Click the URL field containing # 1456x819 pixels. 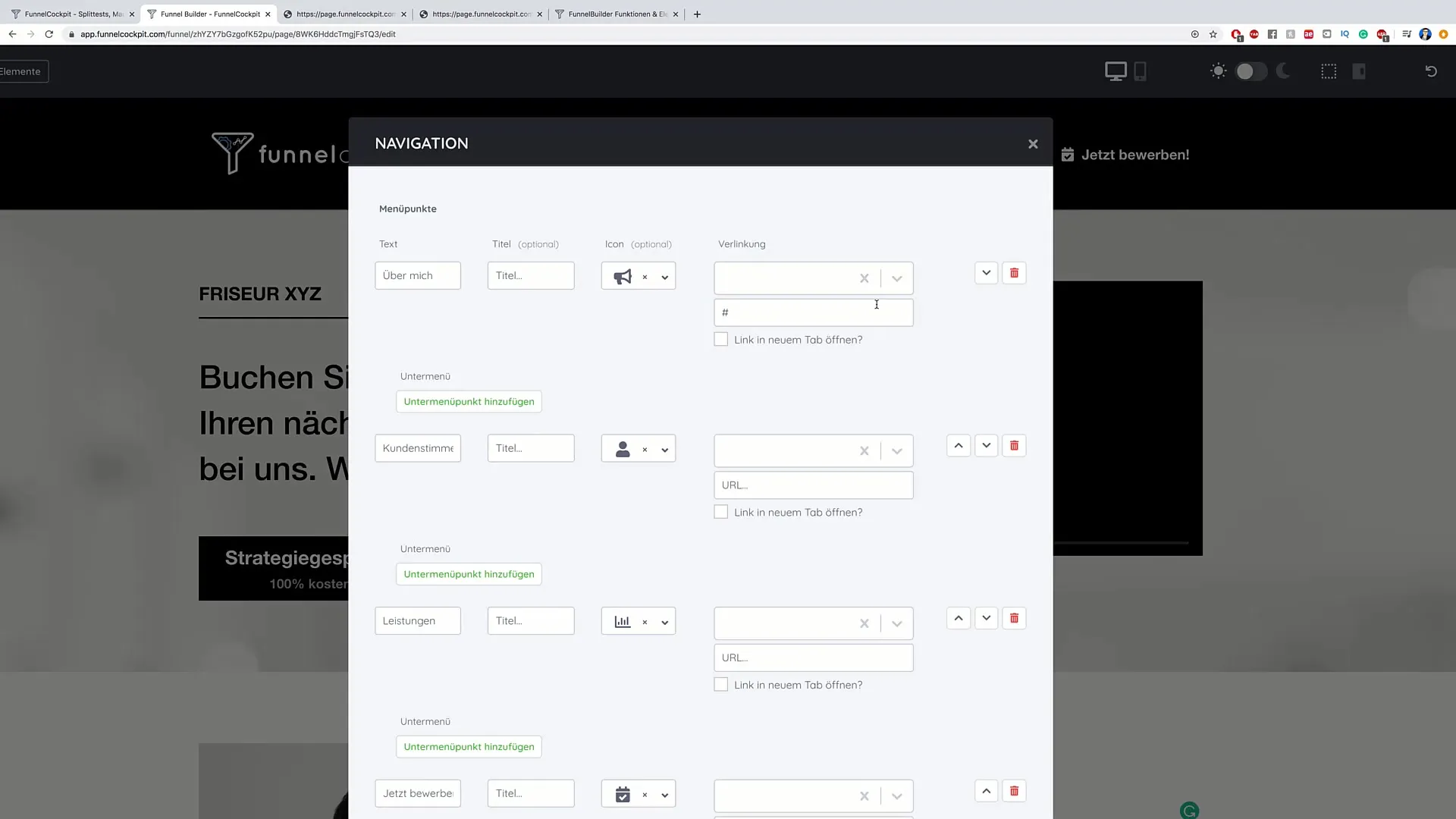click(814, 312)
